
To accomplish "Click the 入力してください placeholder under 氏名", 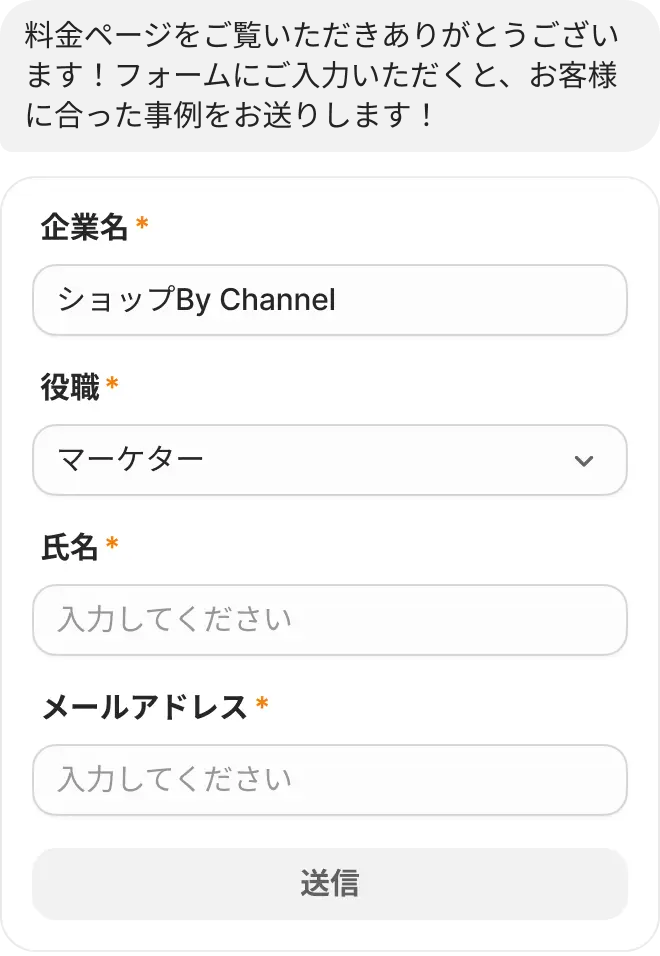I will [x=175, y=620].
